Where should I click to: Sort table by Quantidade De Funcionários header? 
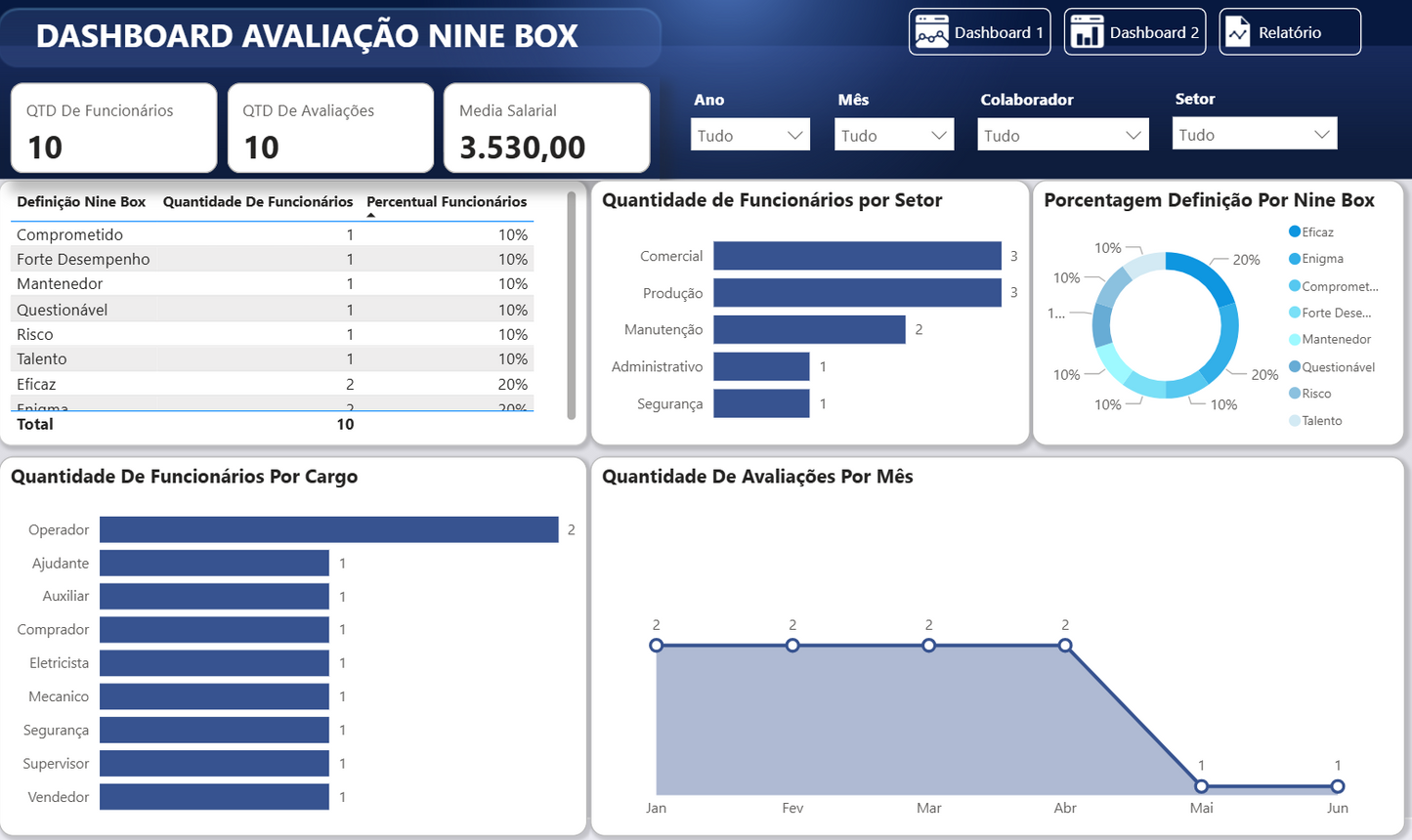click(257, 201)
